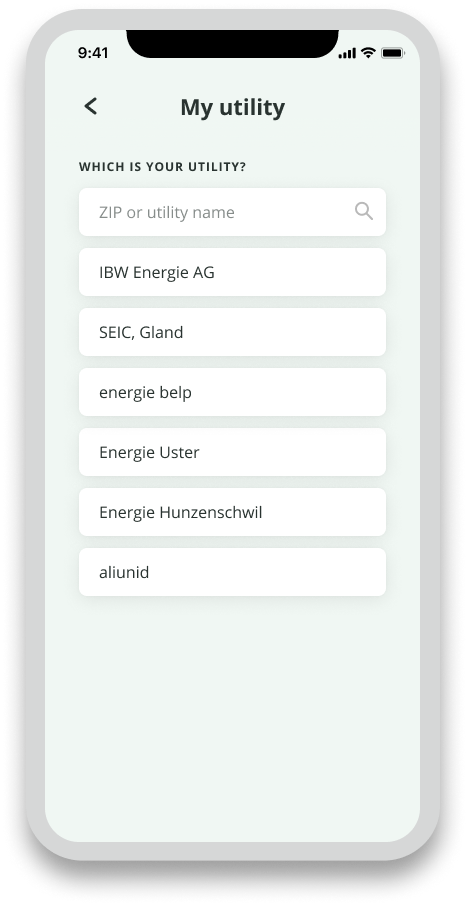Tap the black notch at screen top

[233, 43]
